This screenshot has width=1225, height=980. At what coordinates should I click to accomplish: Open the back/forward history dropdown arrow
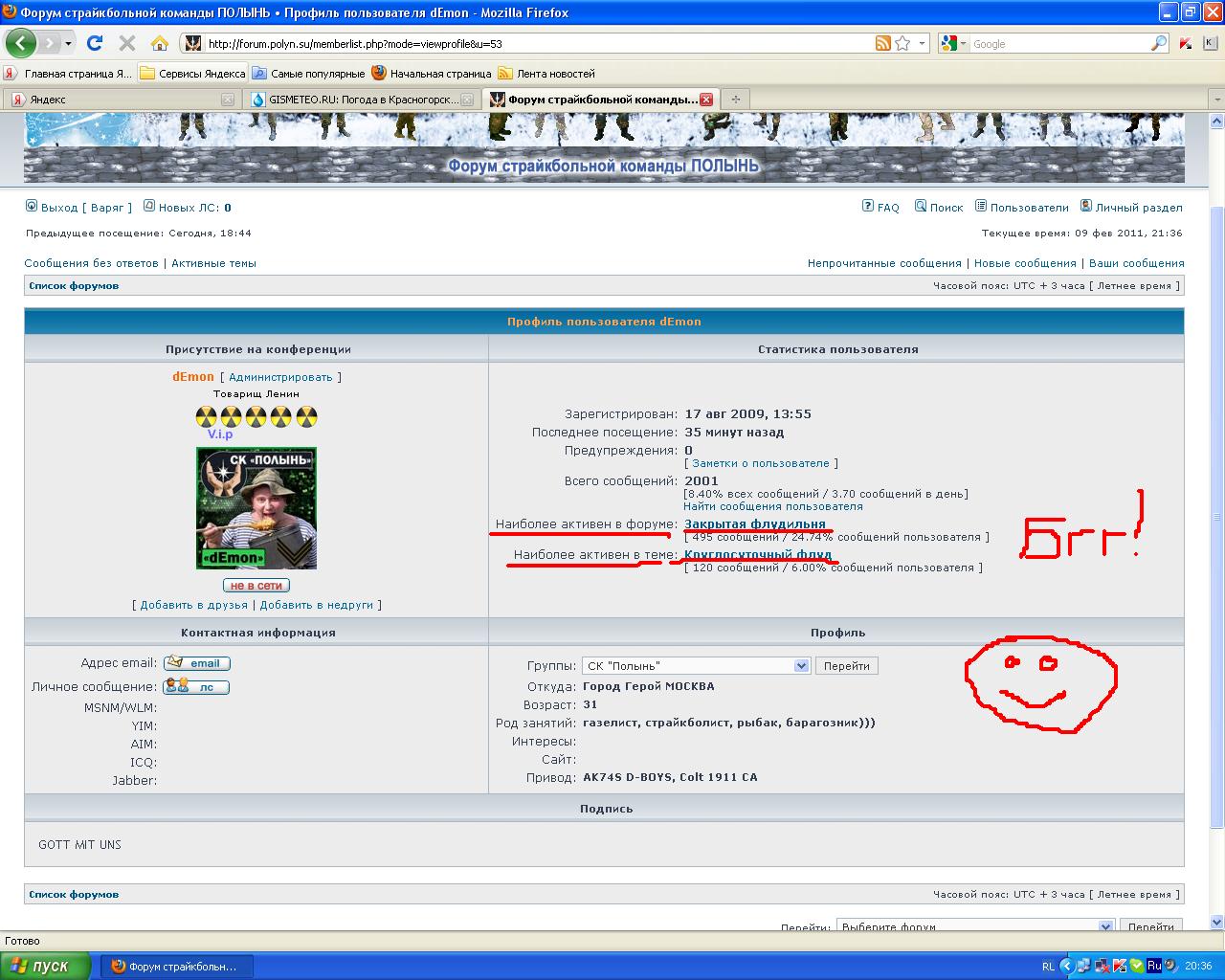click(68, 43)
